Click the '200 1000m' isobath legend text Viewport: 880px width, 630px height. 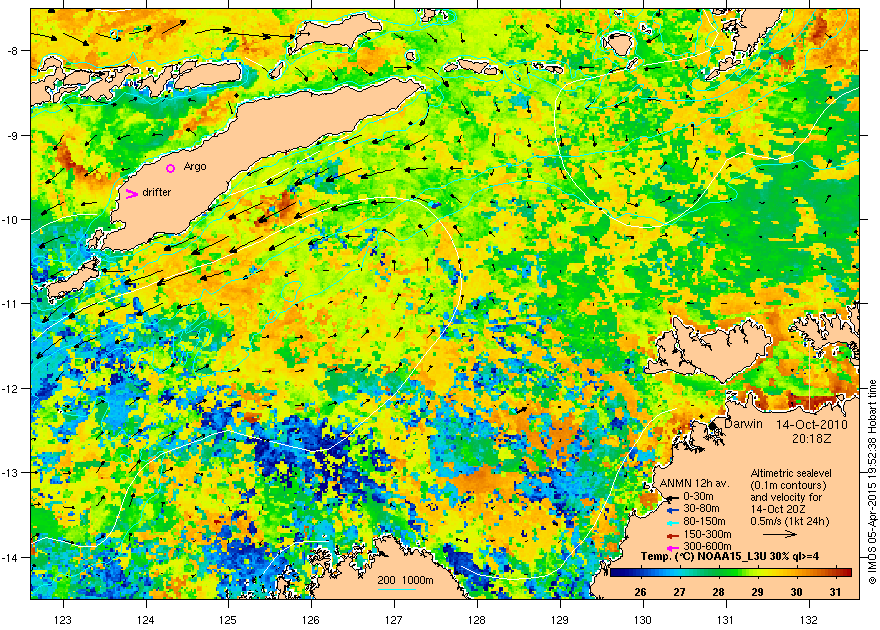click(x=405, y=581)
